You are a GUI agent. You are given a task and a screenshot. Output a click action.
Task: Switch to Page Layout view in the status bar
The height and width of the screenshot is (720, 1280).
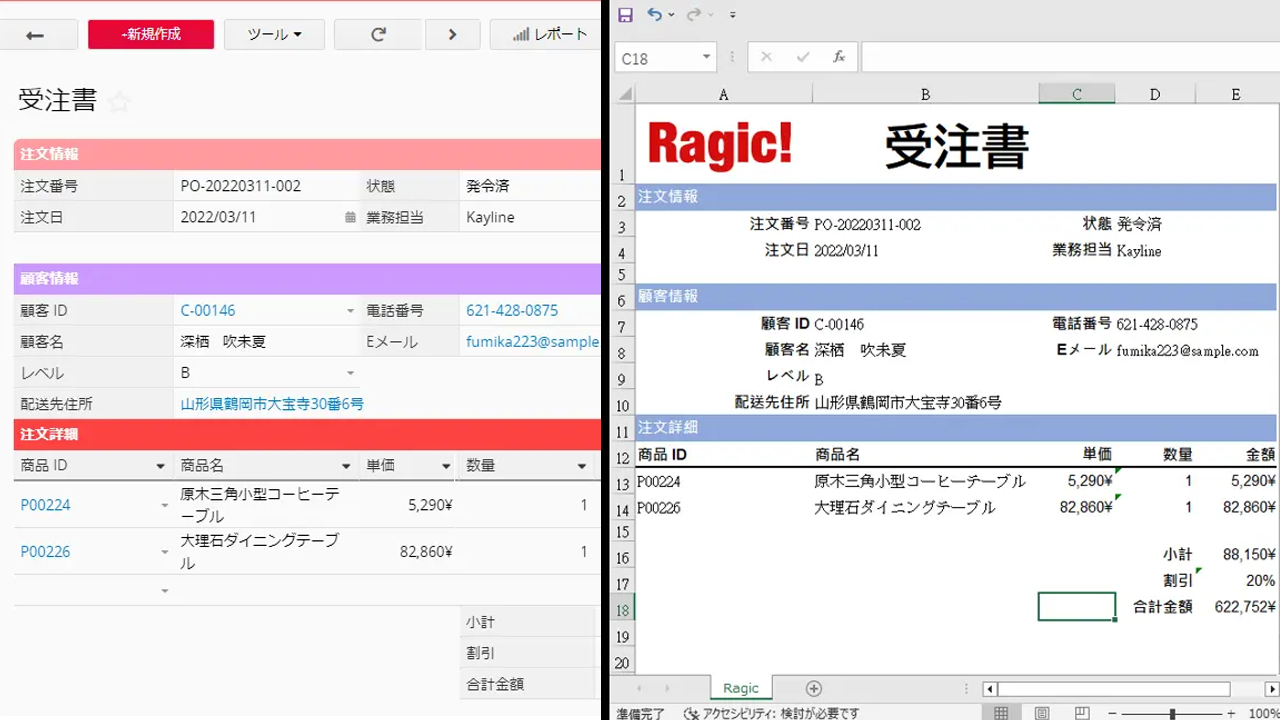click(x=1040, y=711)
